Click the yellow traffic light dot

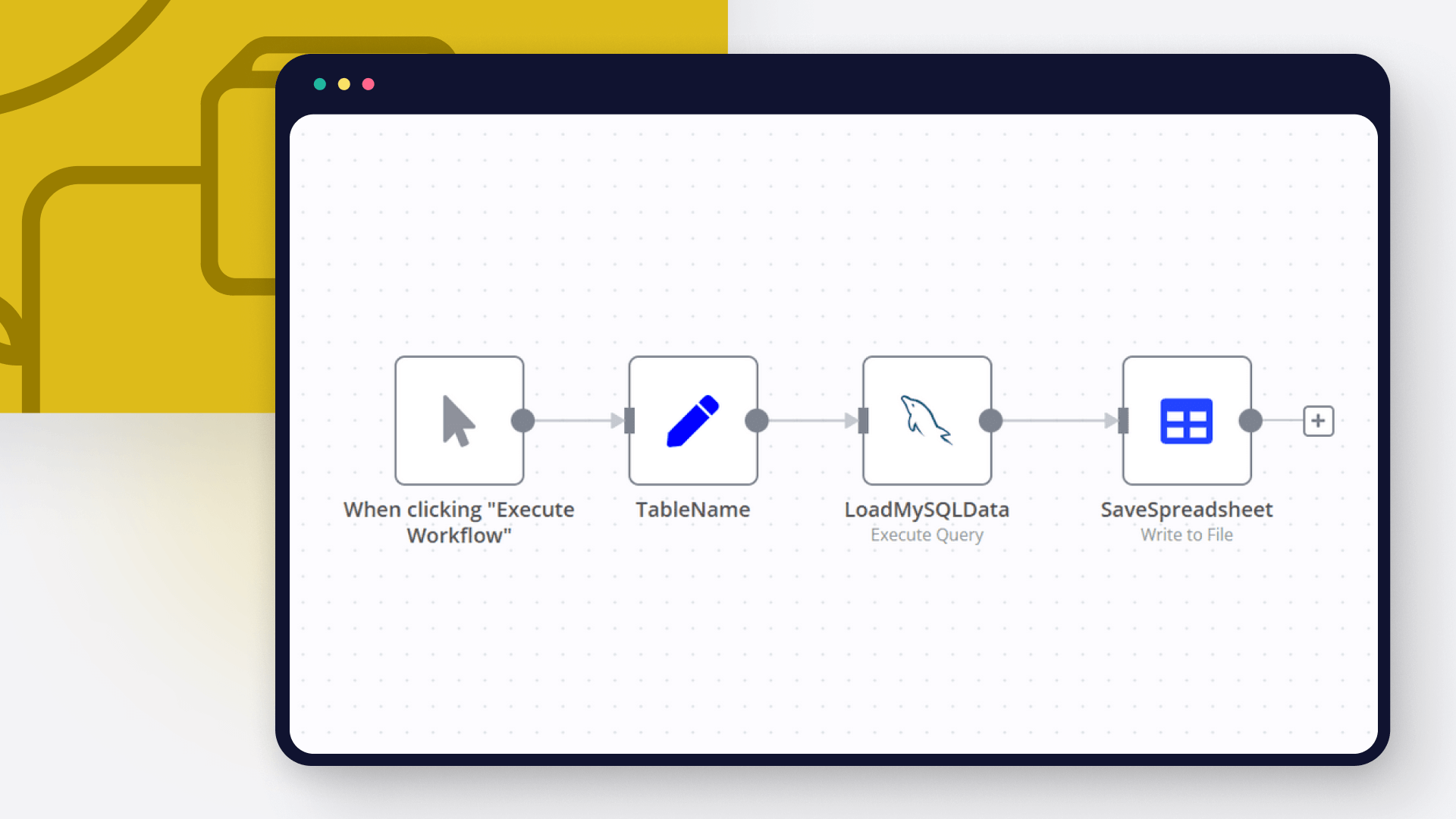(x=344, y=84)
